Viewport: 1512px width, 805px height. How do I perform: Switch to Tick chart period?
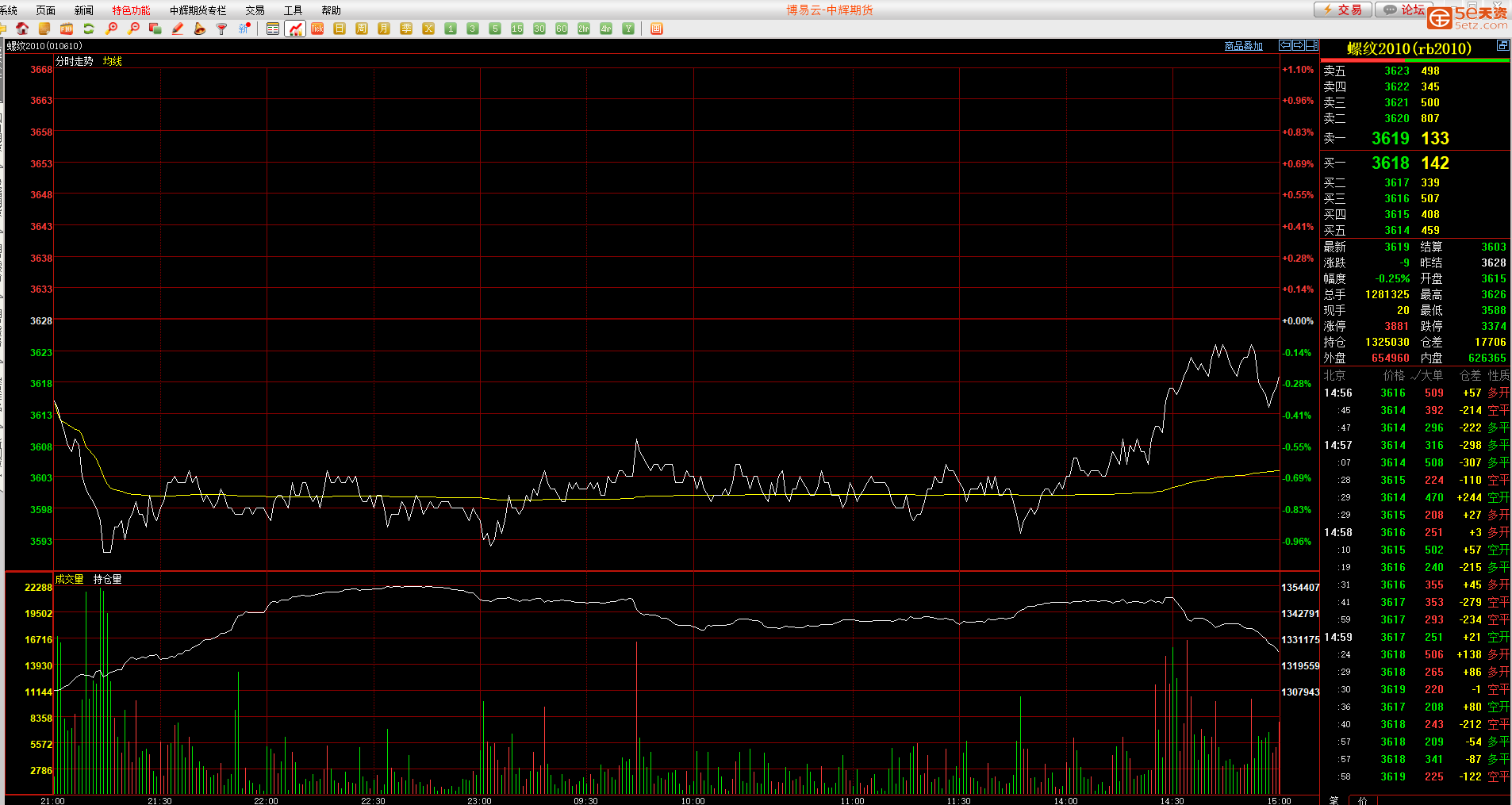click(317, 29)
